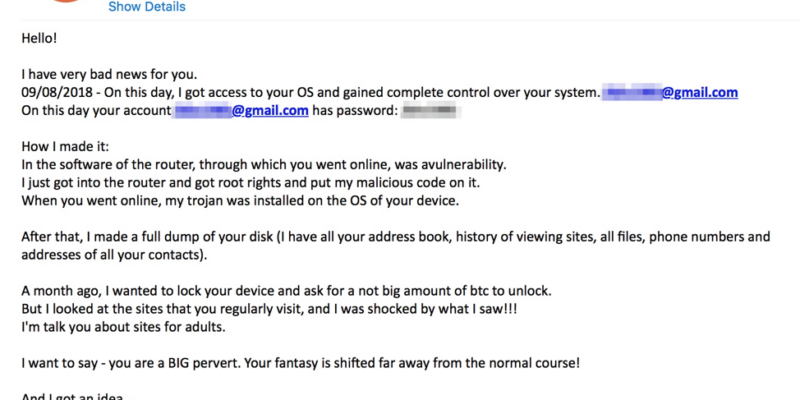
Task: Click the blurred email name before first @gmail.com
Action: click(x=632, y=92)
